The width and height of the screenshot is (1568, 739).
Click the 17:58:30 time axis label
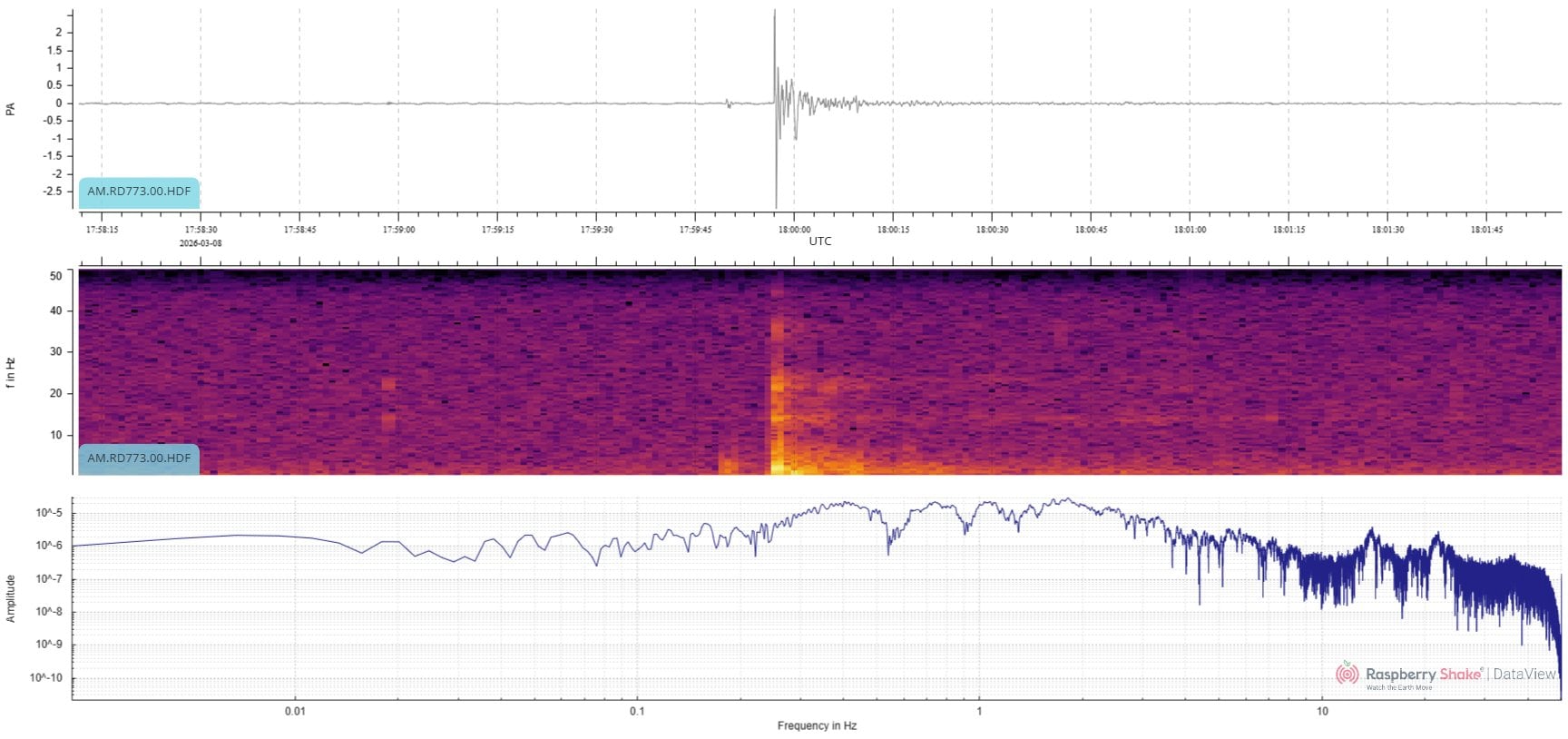[201, 230]
